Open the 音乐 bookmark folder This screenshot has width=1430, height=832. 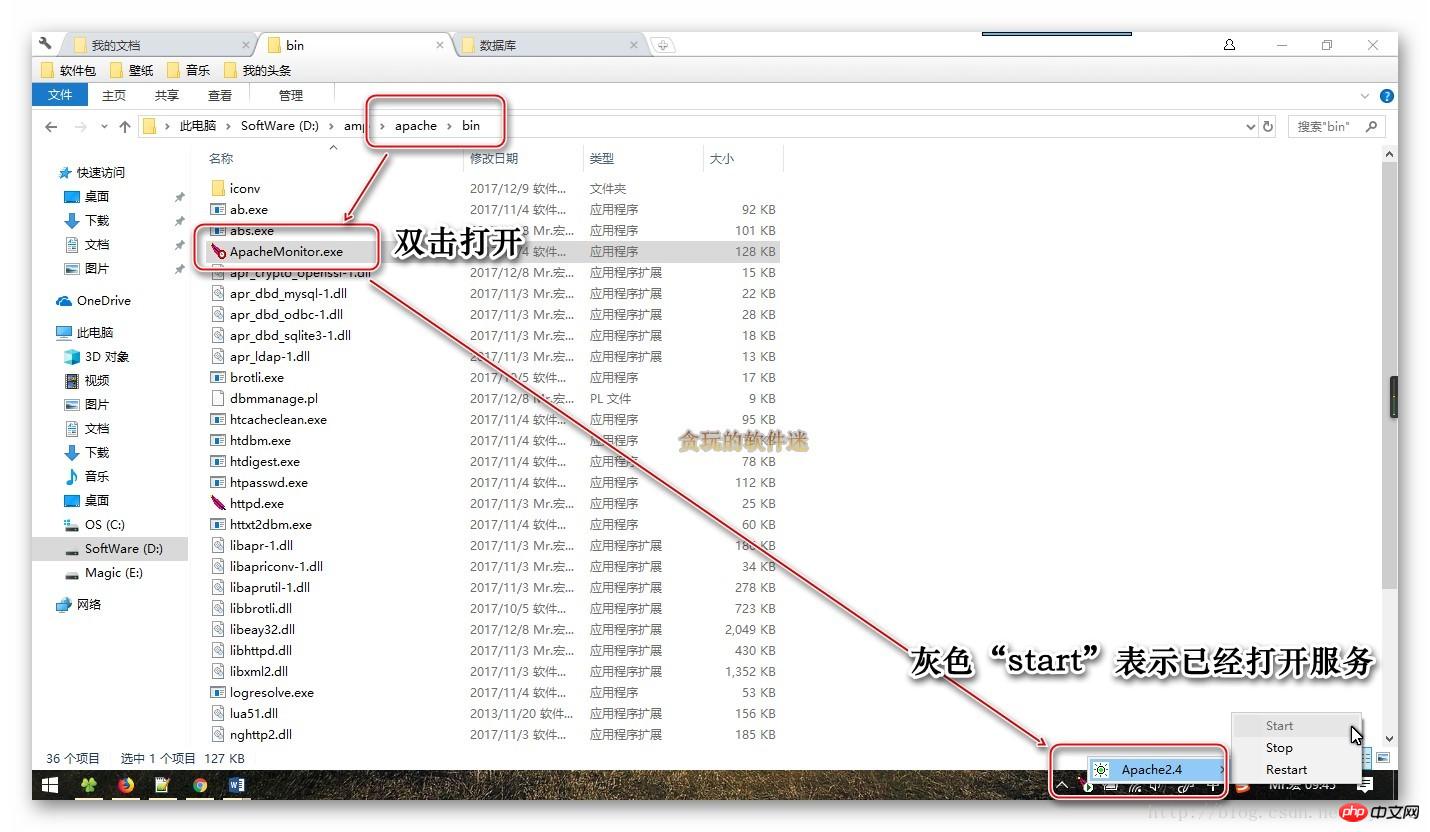pyautogui.click(x=189, y=70)
